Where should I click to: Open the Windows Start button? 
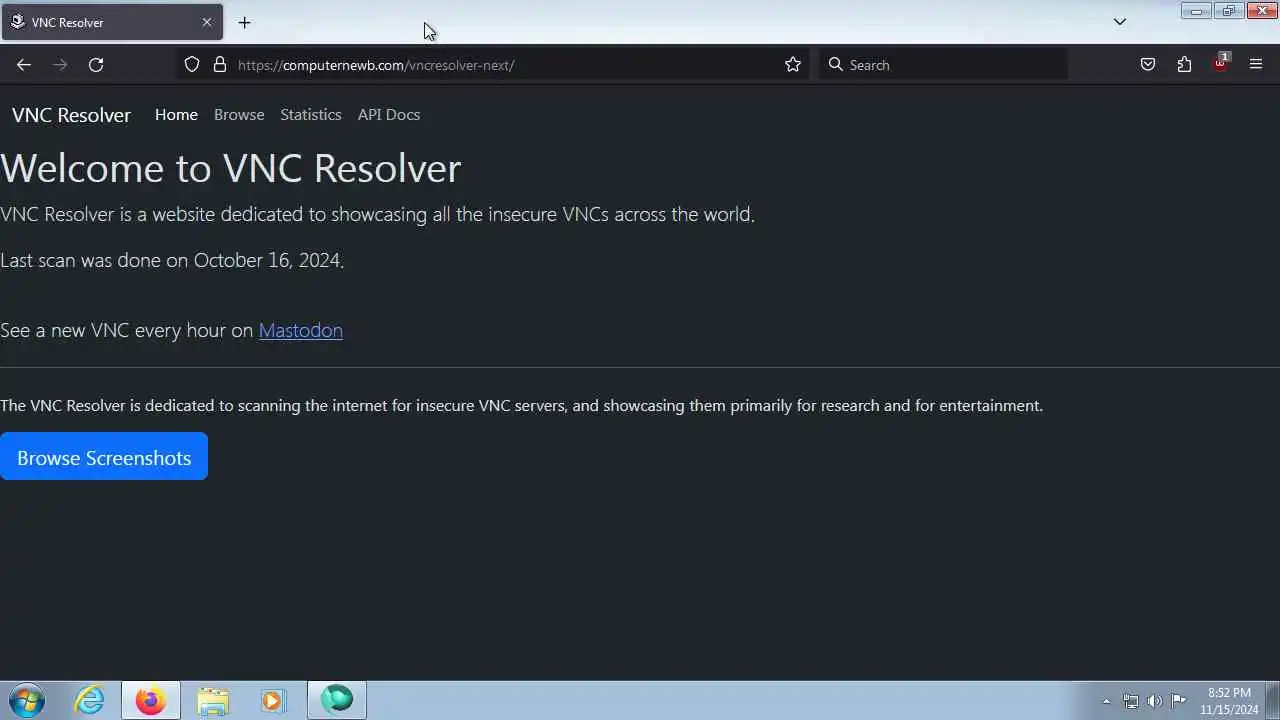[27, 700]
